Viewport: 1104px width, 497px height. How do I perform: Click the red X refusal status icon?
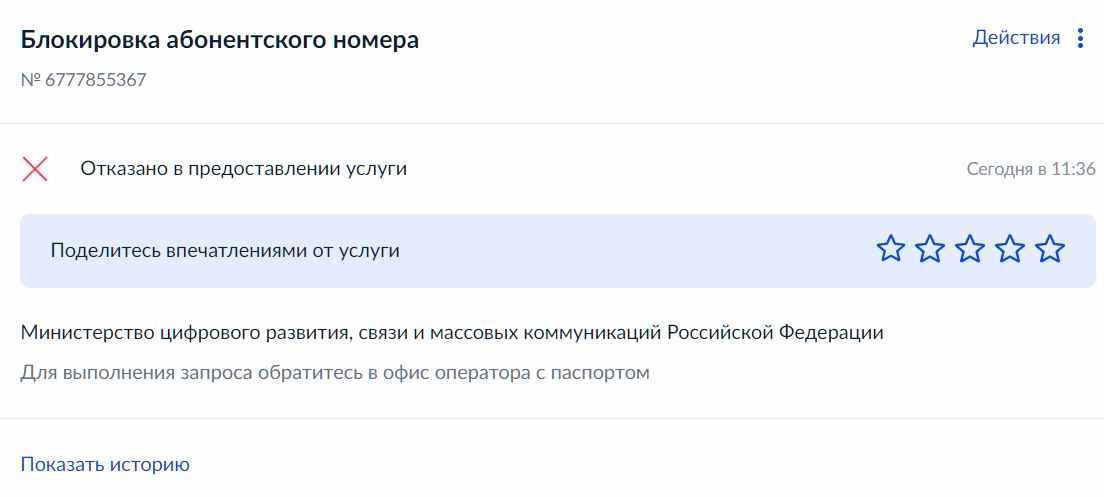tap(34, 170)
